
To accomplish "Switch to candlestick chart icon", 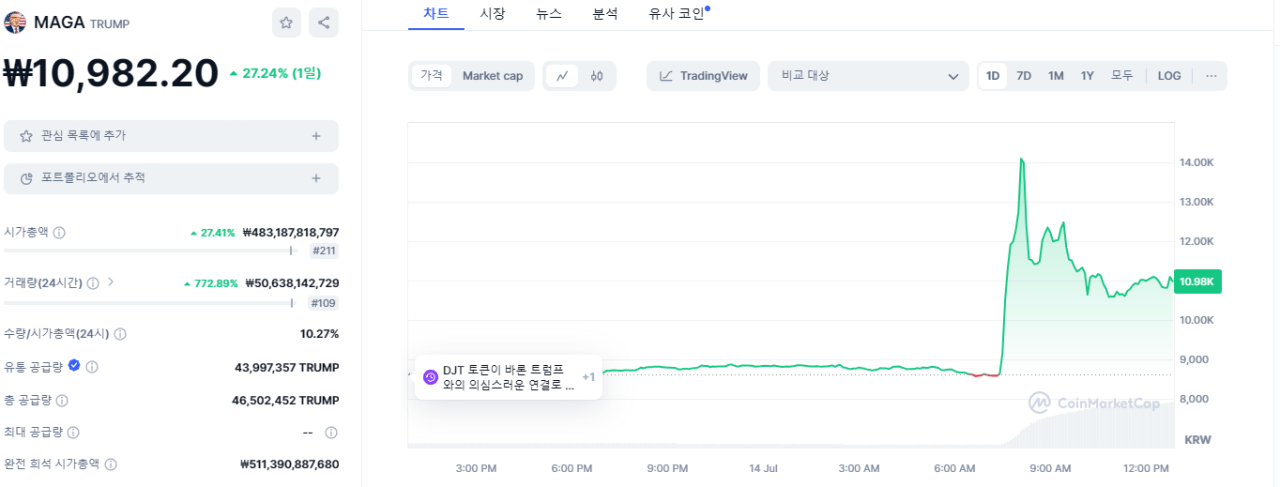I will coord(597,76).
